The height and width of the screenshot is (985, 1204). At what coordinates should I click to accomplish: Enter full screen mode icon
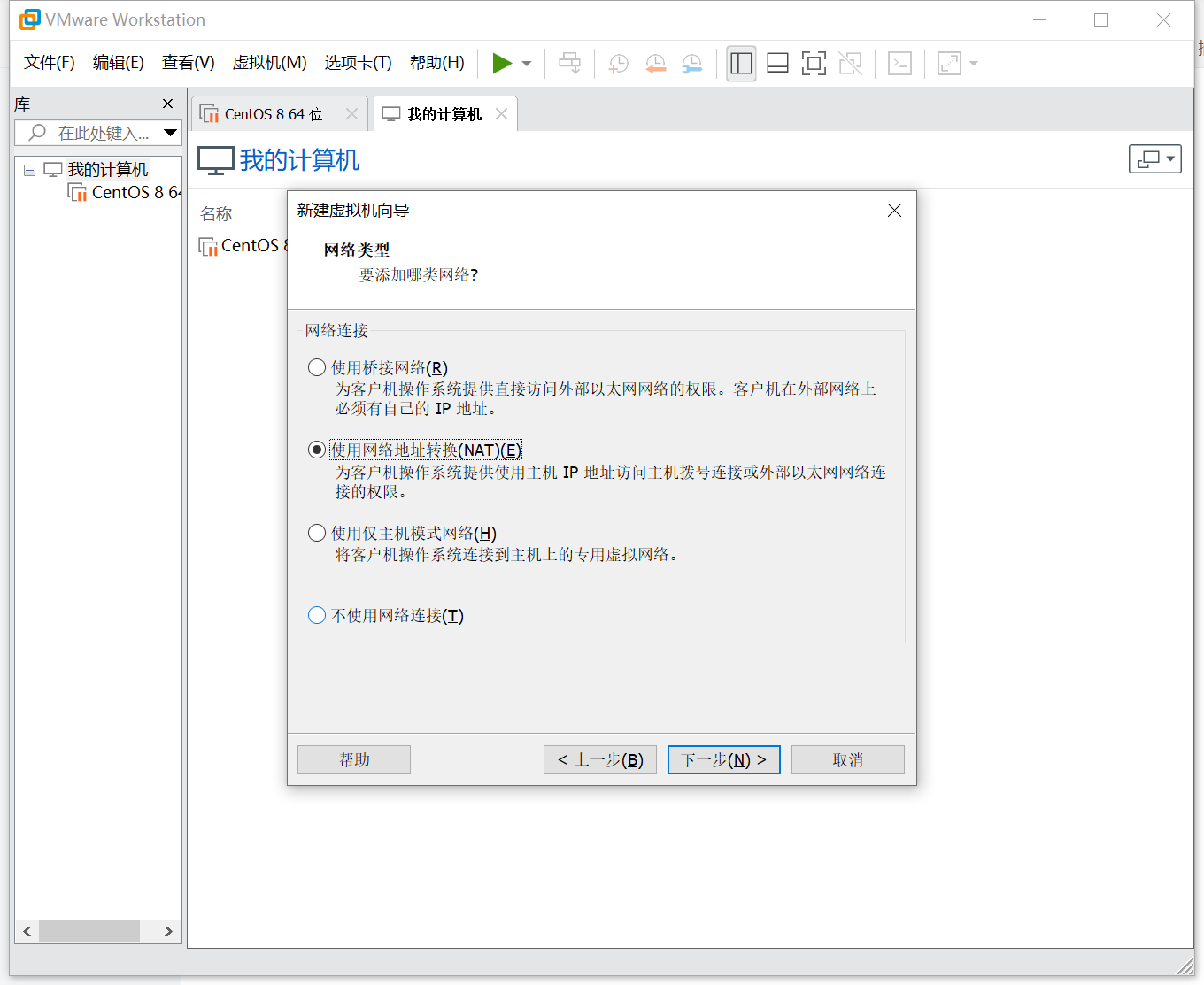coord(814,63)
